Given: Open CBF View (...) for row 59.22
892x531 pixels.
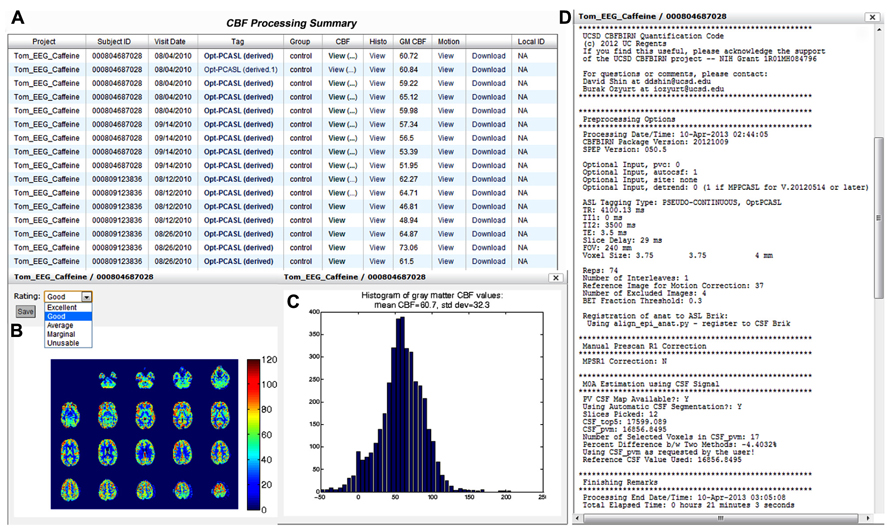Looking at the screenshot, I should click(x=342, y=83).
